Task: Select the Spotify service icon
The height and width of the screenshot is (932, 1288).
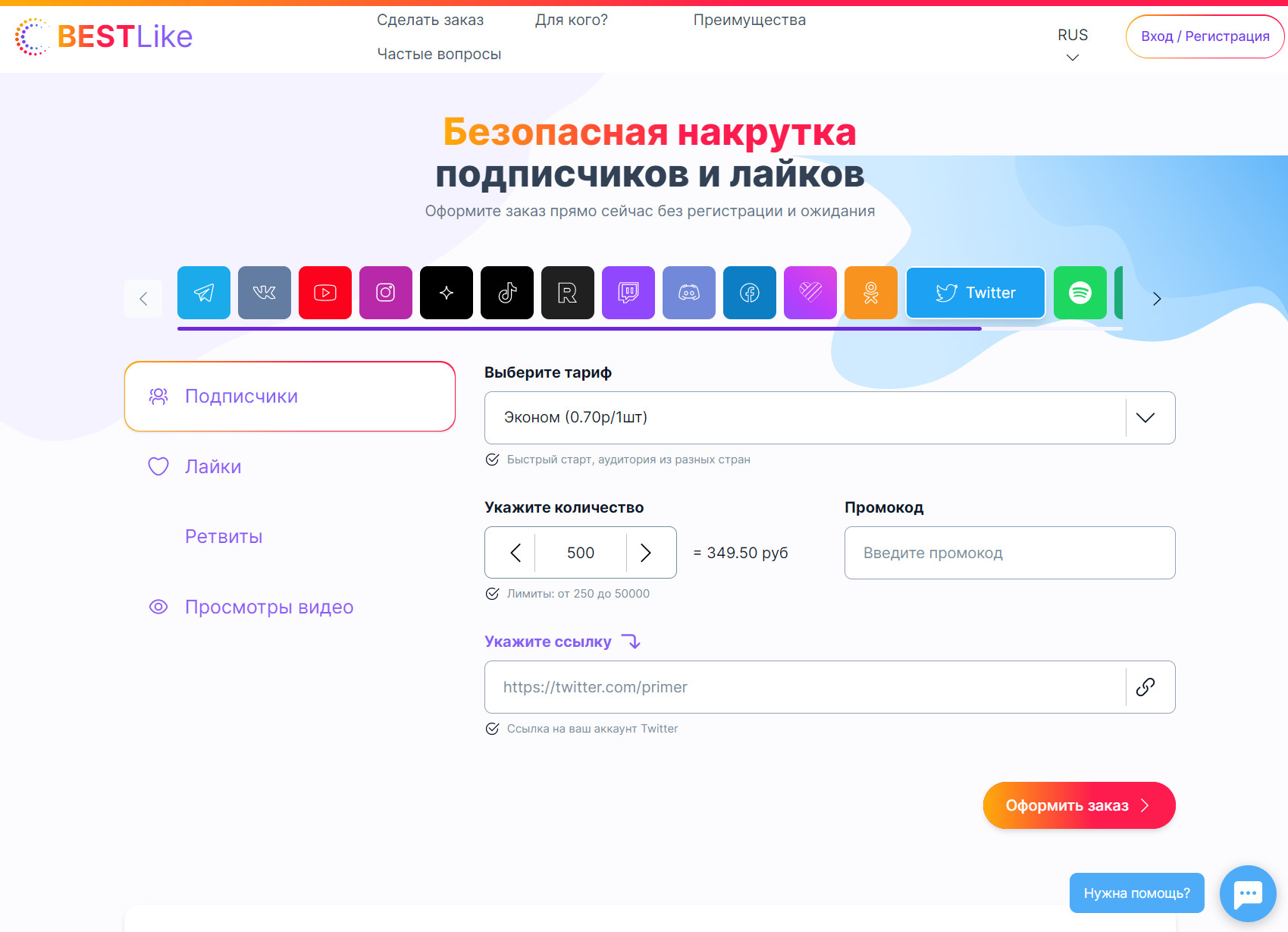Action: [1080, 293]
